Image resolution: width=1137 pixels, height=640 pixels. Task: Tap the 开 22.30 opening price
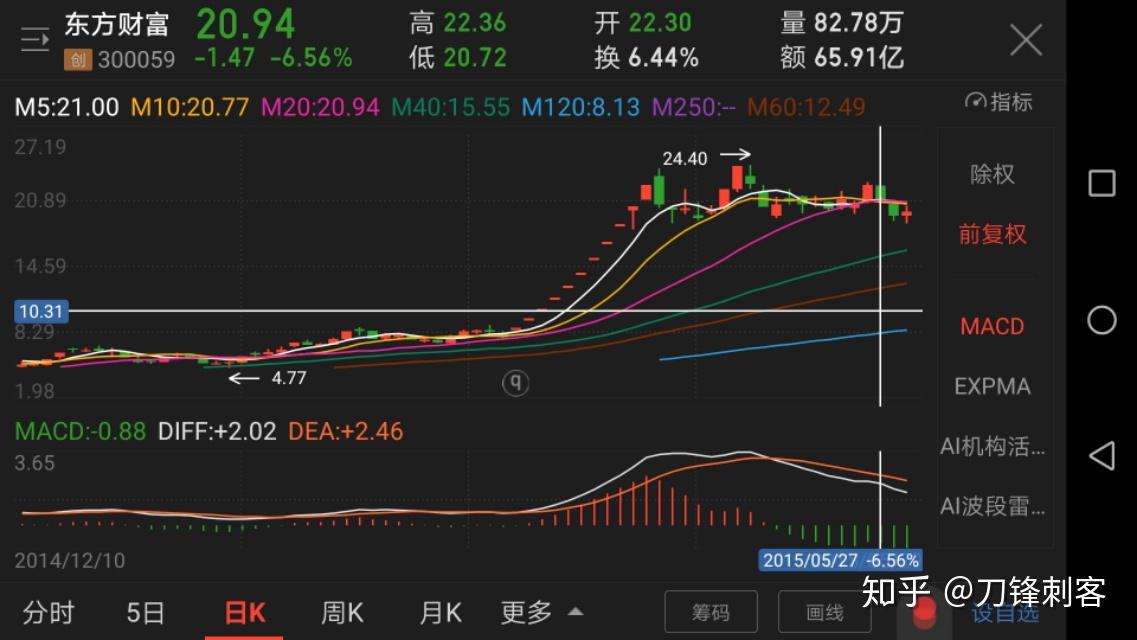click(x=643, y=23)
